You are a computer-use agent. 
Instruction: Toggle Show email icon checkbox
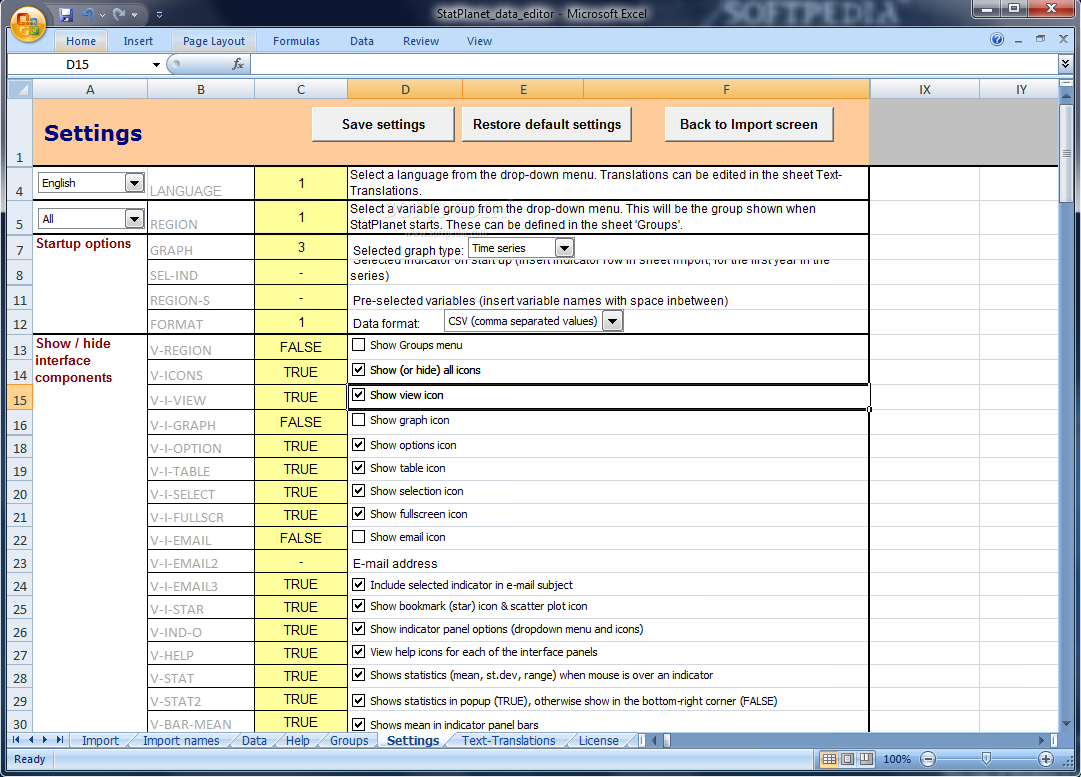pos(358,536)
